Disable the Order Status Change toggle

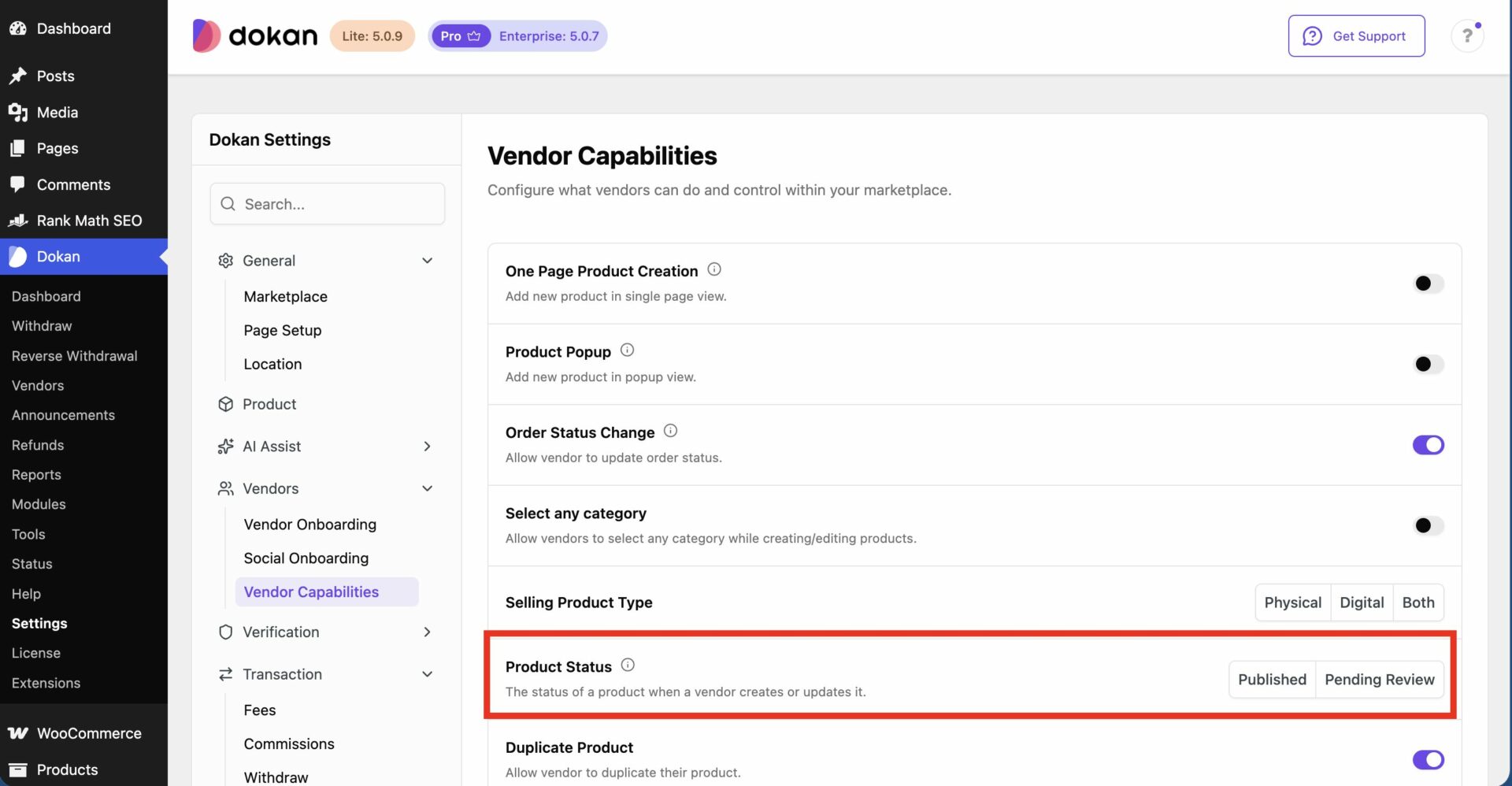(x=1429, y=445)
